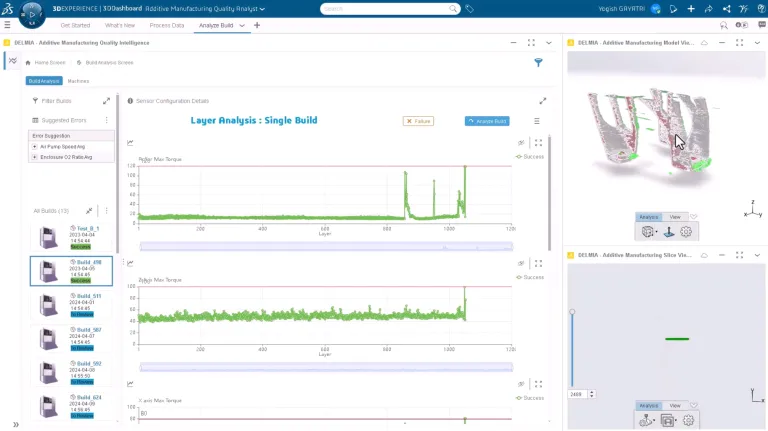Open the 3DEXPERIENCE compass
Screen dimensions: 768x431
click(x=32, y=14)
